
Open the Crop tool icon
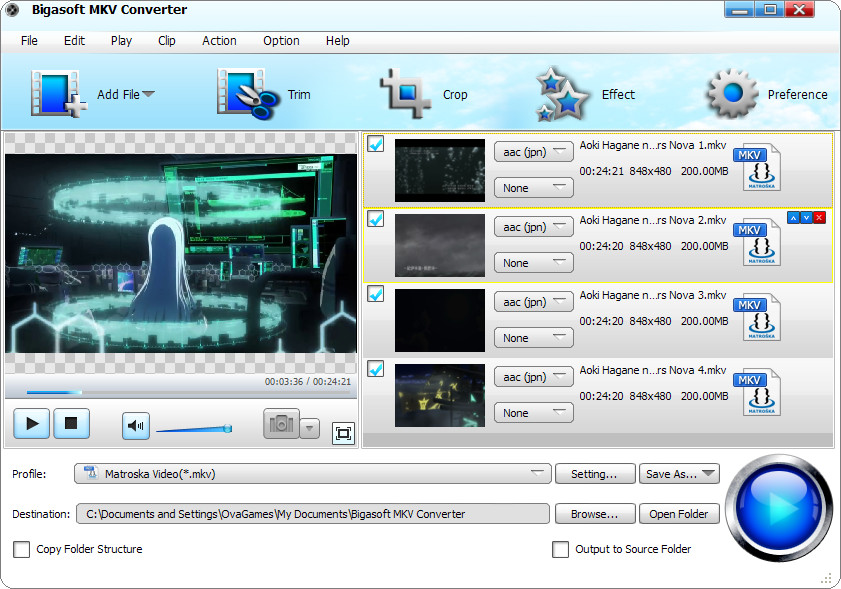405,94
